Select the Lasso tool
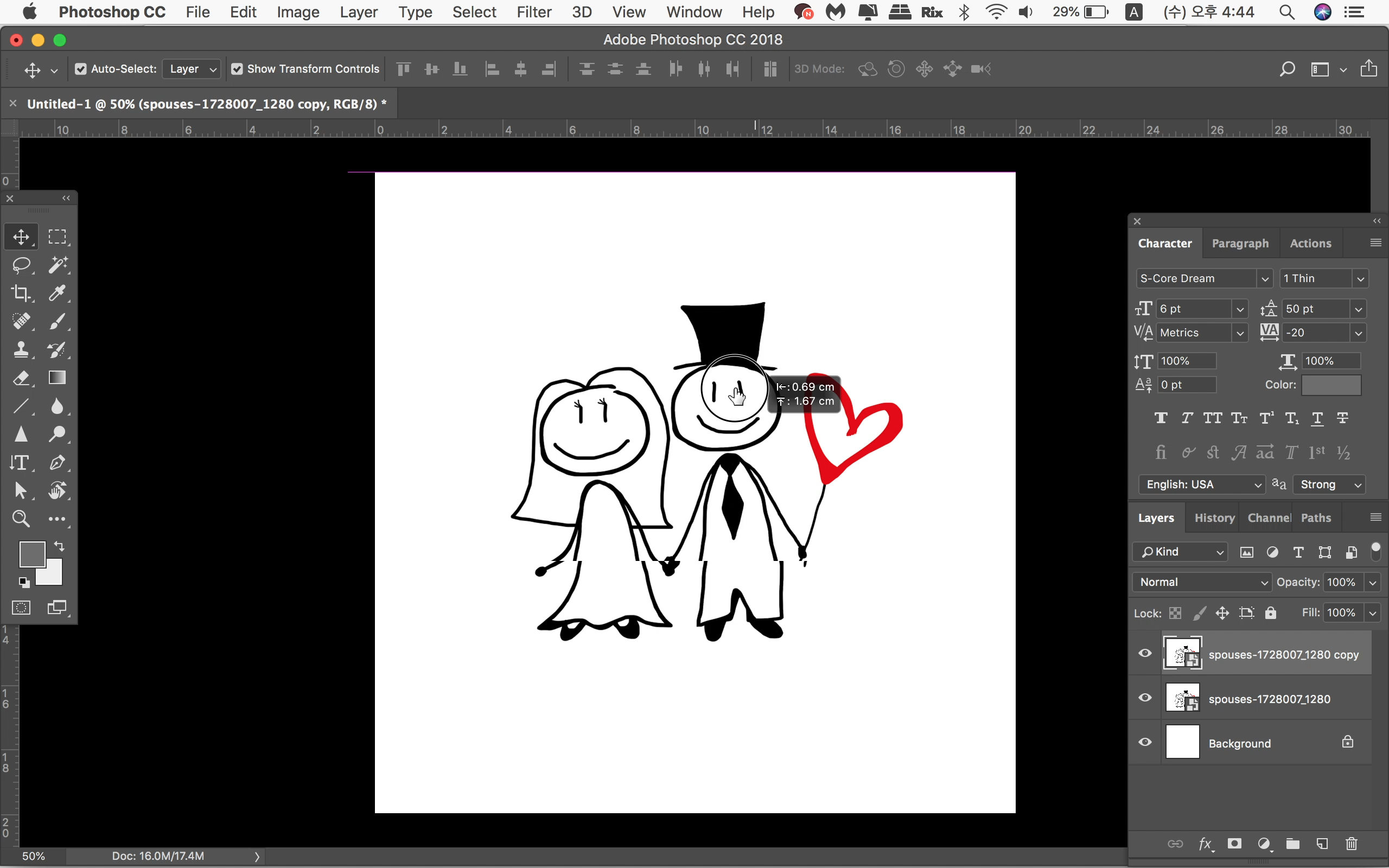 [x=21, y=265]
